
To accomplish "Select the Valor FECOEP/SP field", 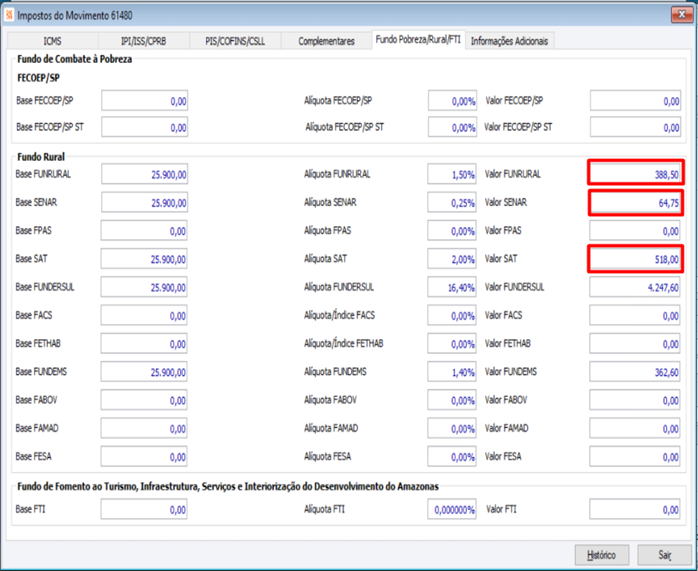I will coord(635,101).
